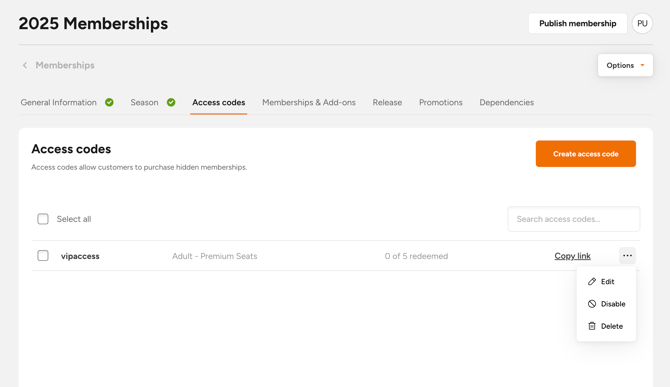670x387 pixels.
Task: Click the green checkmark next to Season
Action: (x=171, y=103)
